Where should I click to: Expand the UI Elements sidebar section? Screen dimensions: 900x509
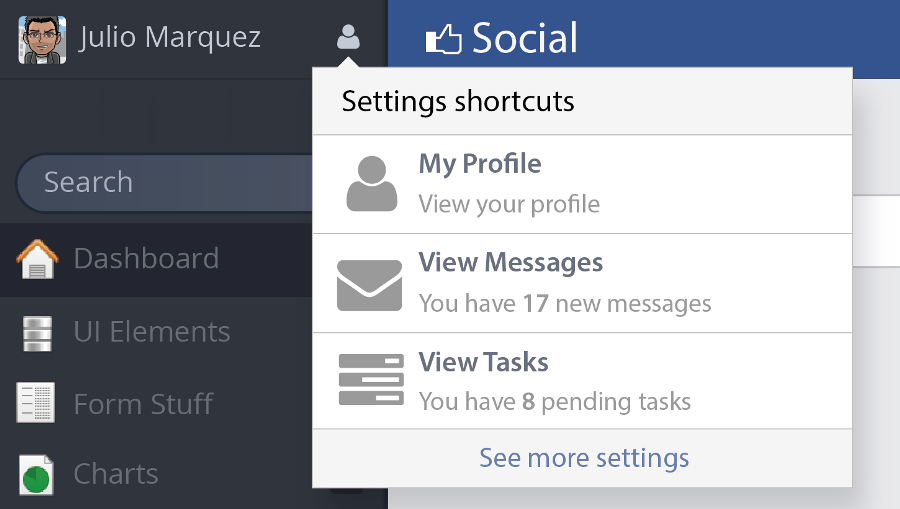(x=156, y=332)
